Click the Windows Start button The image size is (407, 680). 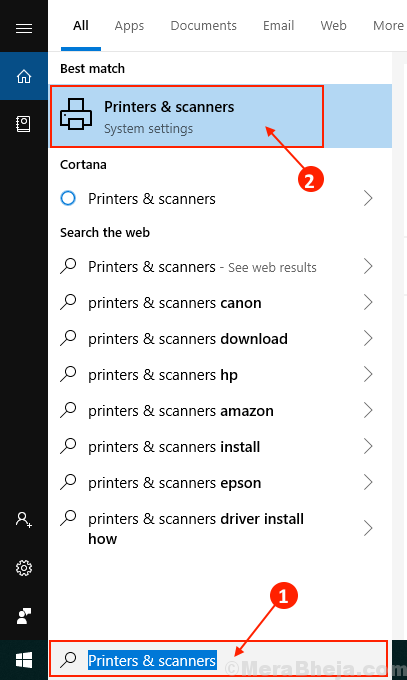click(x=24, y=660)
